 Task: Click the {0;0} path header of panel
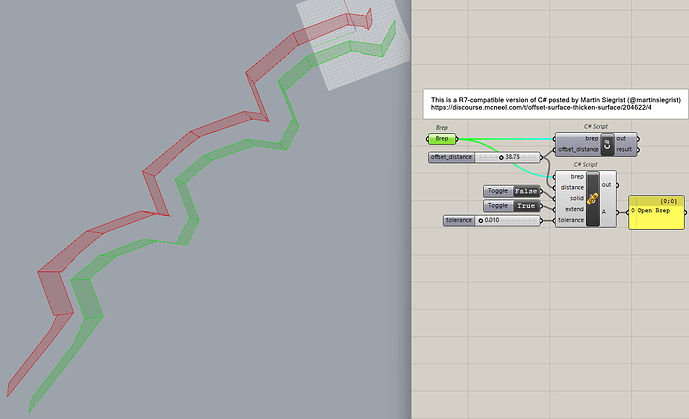668,201
